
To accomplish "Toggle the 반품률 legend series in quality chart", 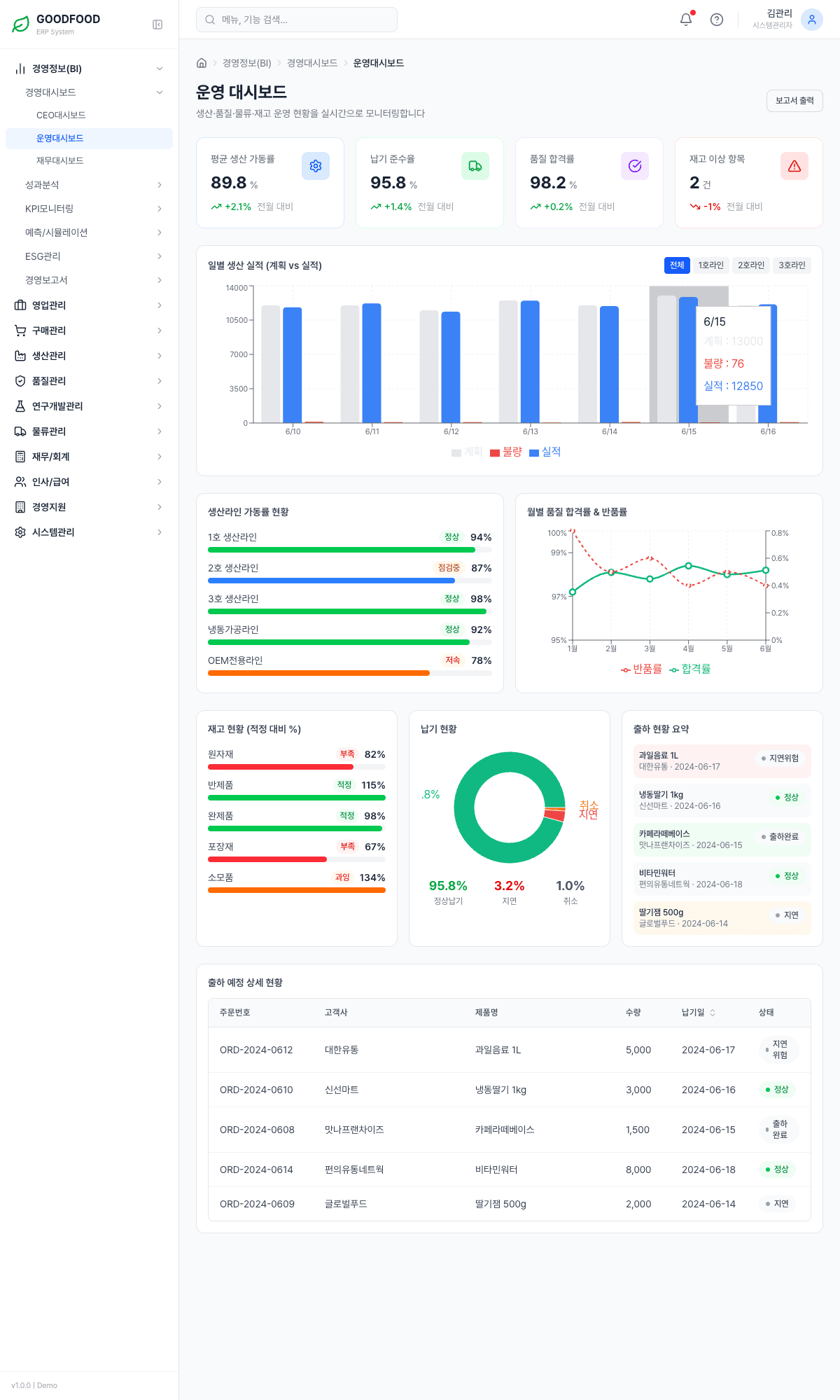I will (x=641, y=670).
